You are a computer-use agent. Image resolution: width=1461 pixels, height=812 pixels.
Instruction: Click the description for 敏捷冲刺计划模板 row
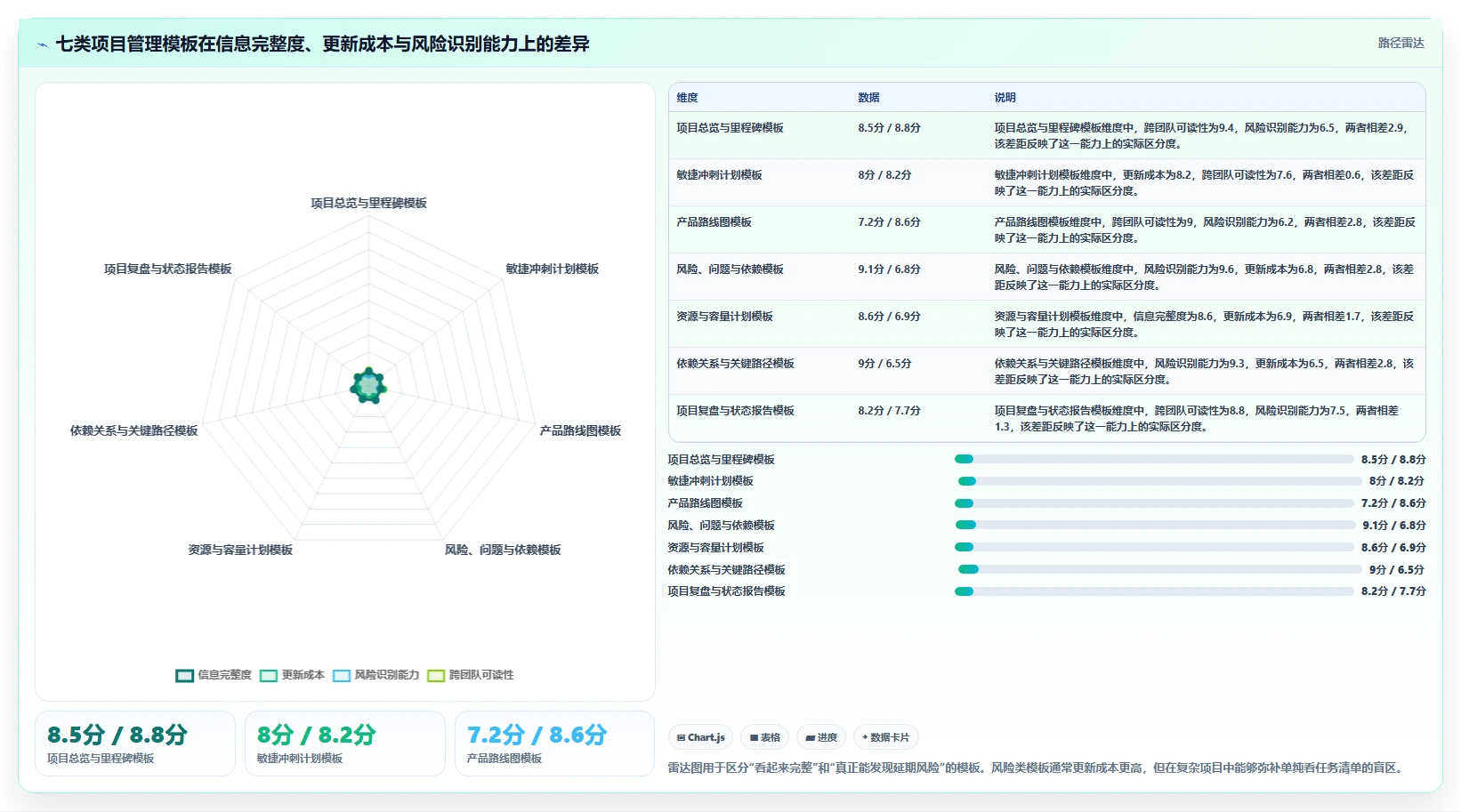(x=1204, y=183)
